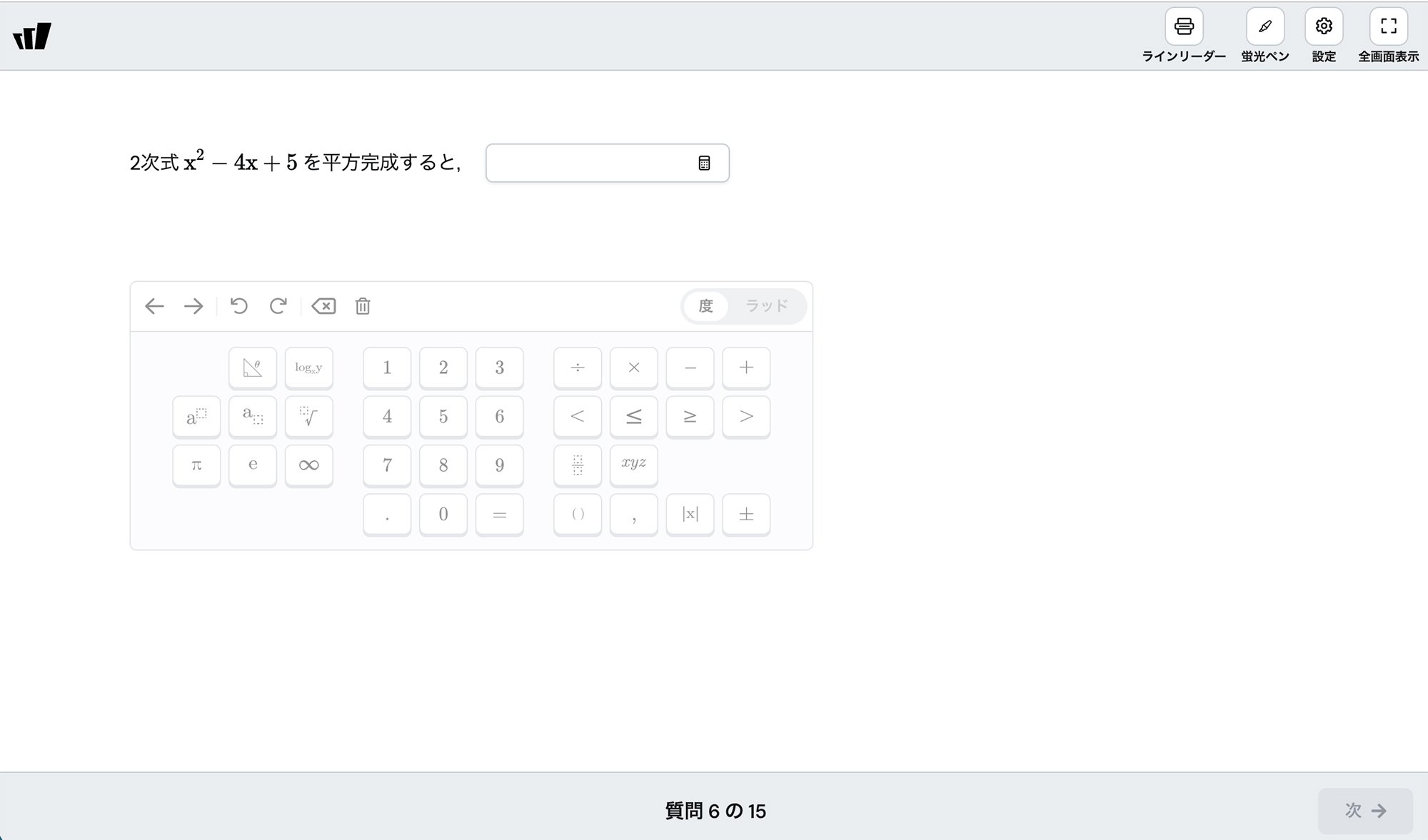Click the calculator icon in answer field

pos(704,163)
